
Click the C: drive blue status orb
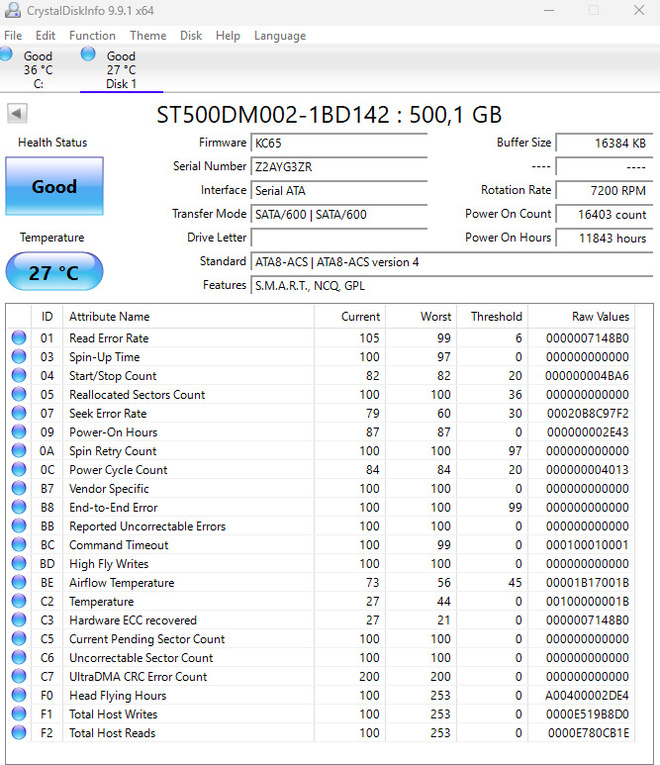(x=6, y=53)
